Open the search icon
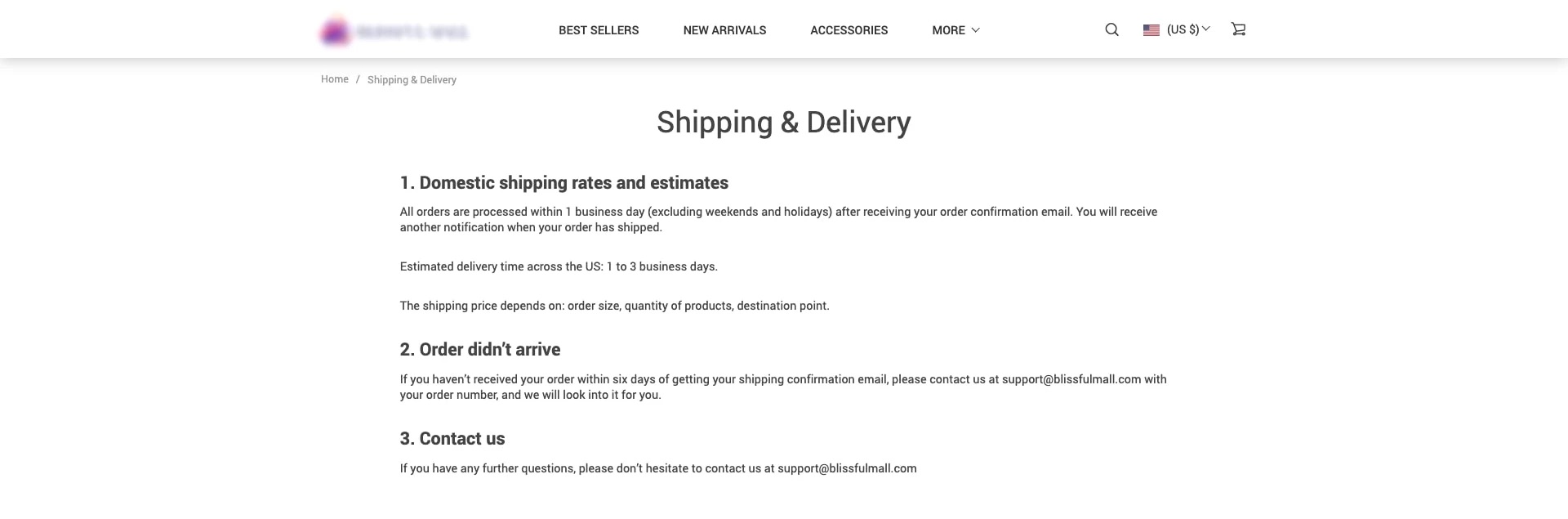1568x519 pixels. (x=1111, y=29)
